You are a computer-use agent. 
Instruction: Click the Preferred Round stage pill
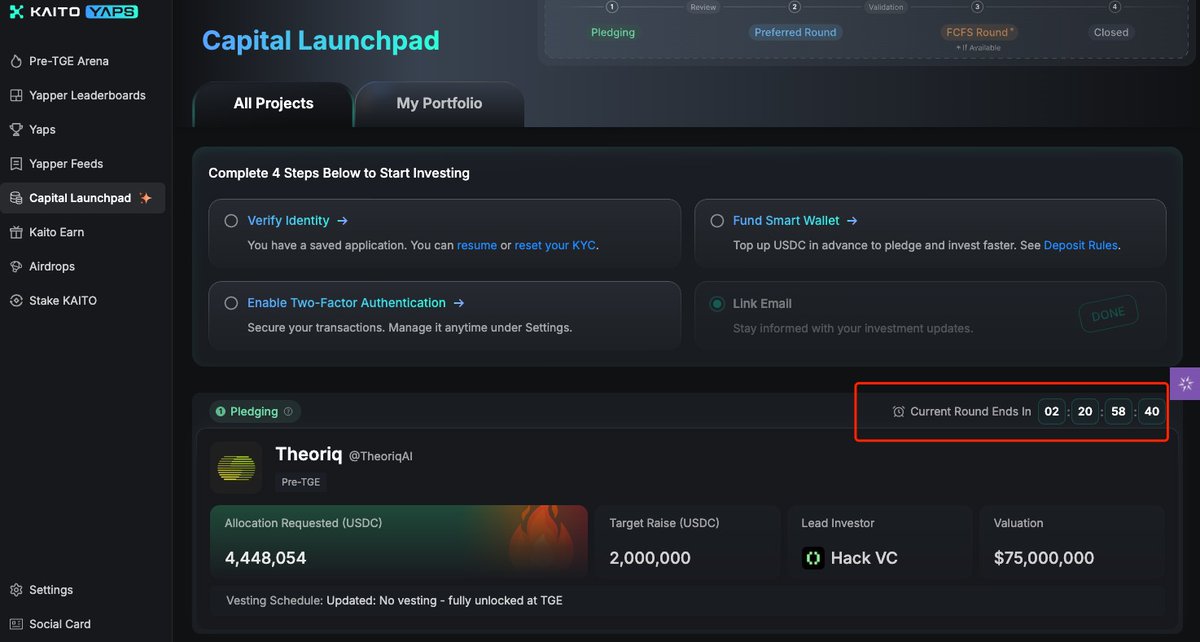tap(795, 32)
